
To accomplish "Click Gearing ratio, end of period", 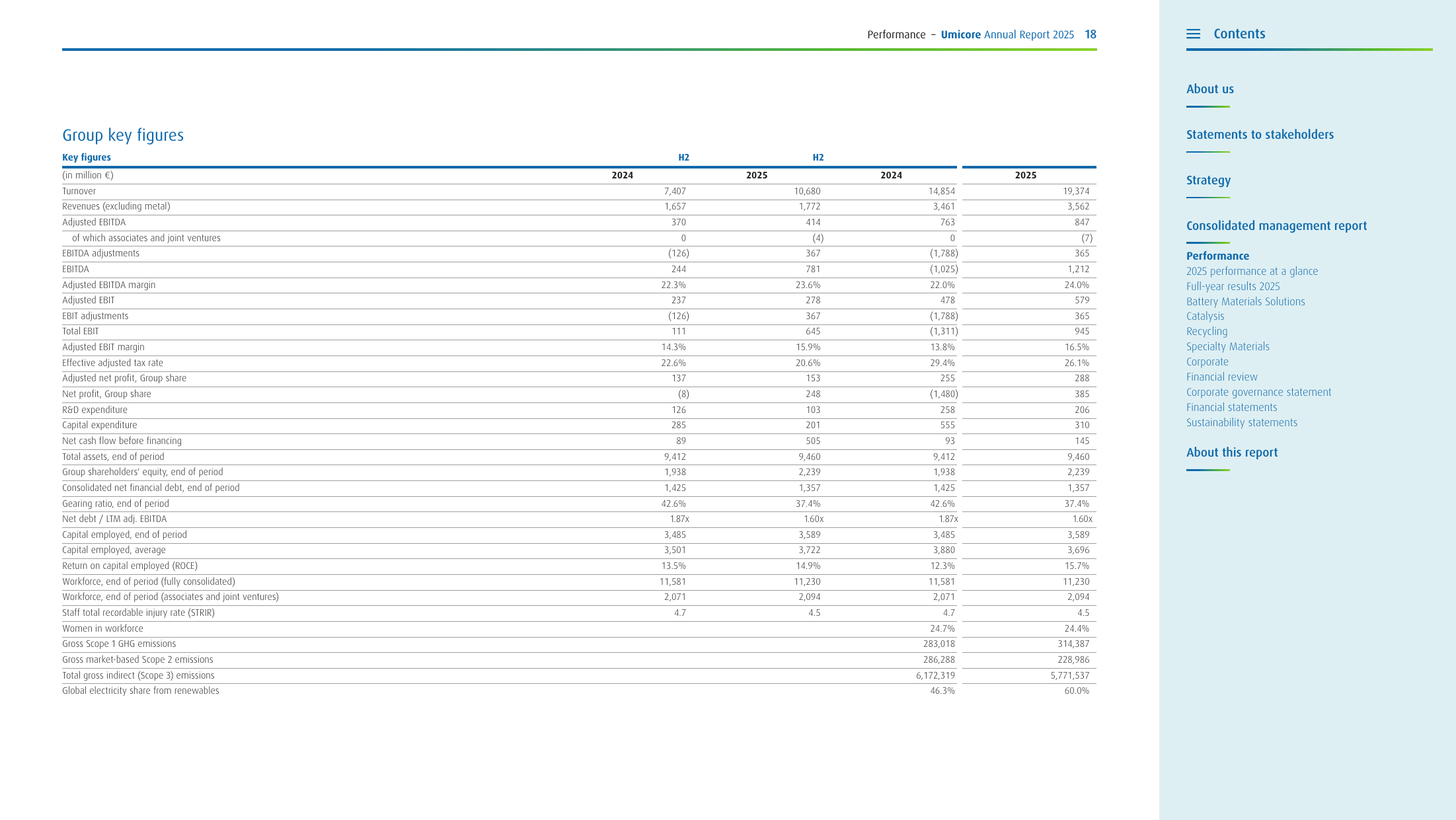I will 116,504.
